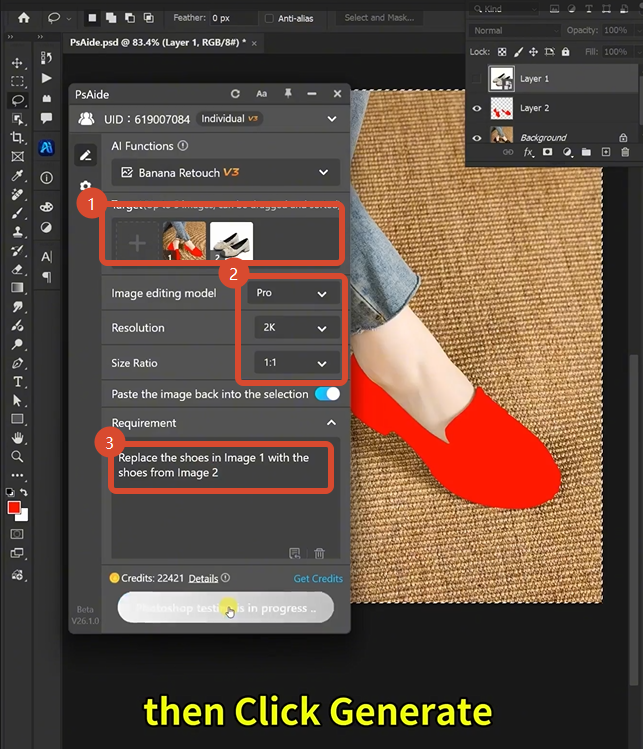
Task: Select the Eyedropper tool
Action: click(x=17, y=175)
